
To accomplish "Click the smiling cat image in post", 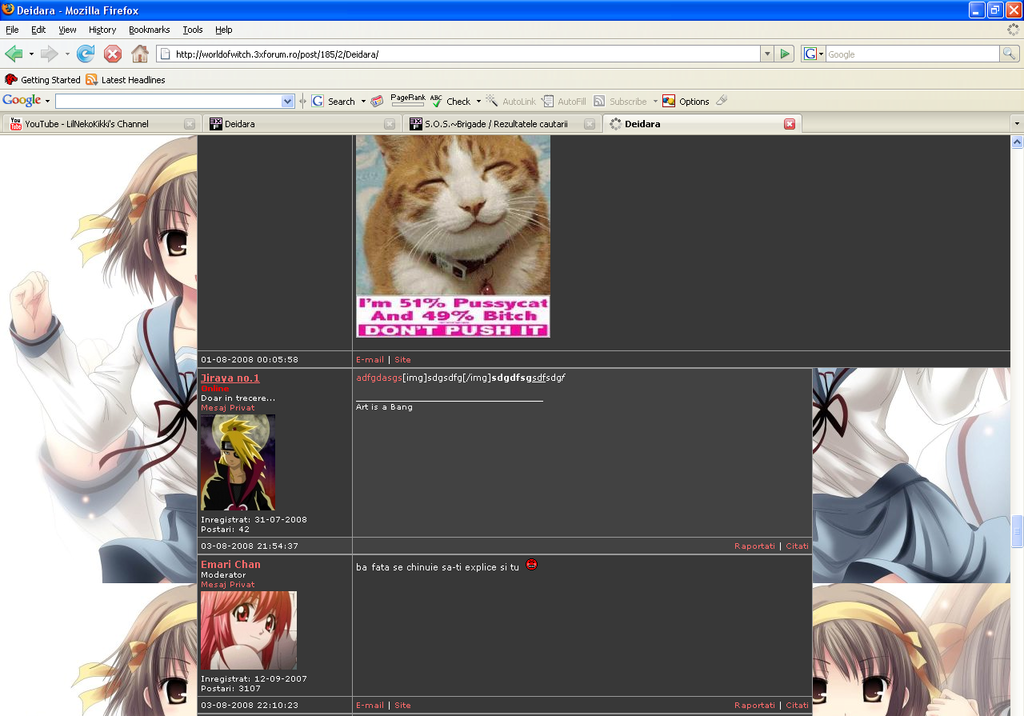I will pyautogui.click(x=453, y=236).
